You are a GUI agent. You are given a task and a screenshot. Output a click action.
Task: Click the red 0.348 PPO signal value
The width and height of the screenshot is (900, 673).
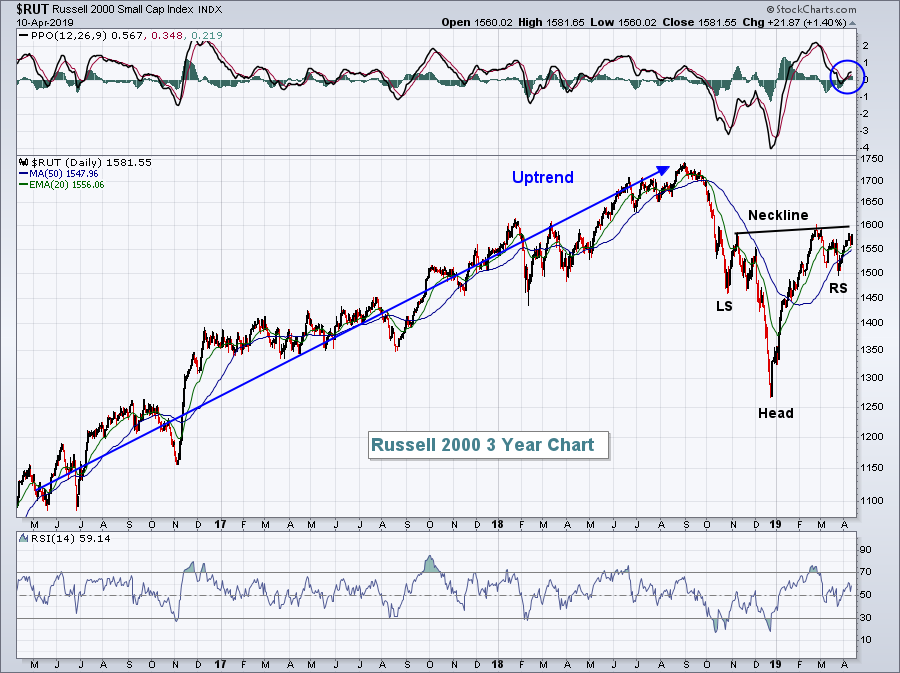167,36
